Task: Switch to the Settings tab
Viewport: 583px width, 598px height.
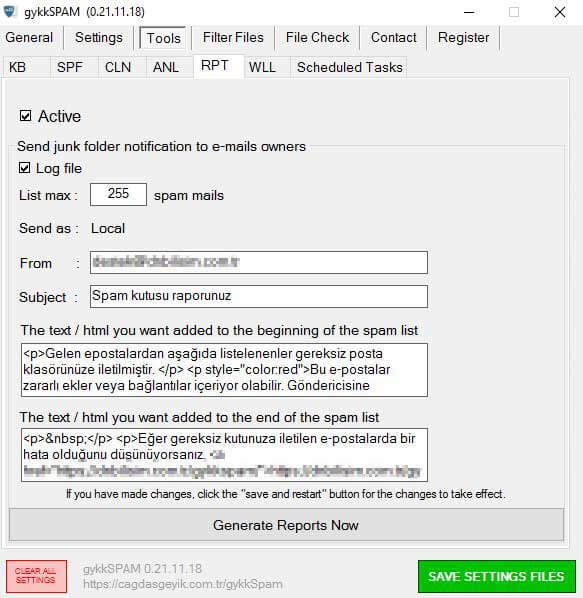Action: tap(99, 38)
